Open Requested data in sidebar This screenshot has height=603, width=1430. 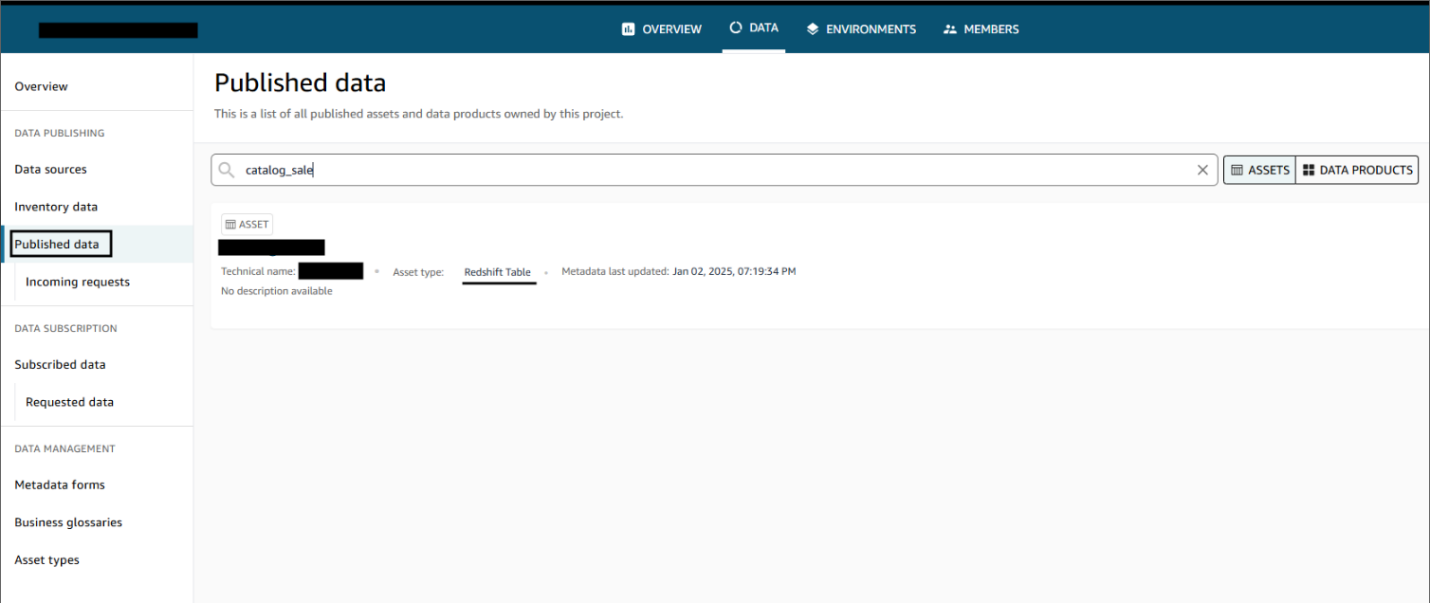pos(70,402)
